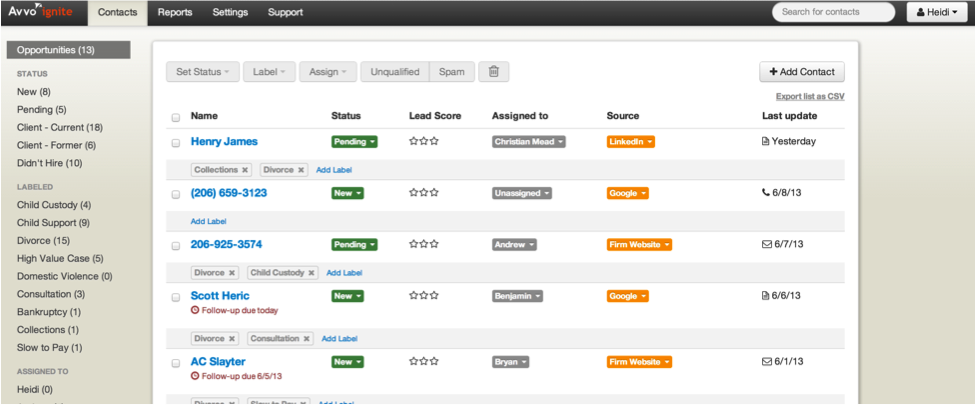Select the checkbox next to Scott Heric
Image resolution: width=976 pixels, height=405 pixels.
[x=176, y=297]
